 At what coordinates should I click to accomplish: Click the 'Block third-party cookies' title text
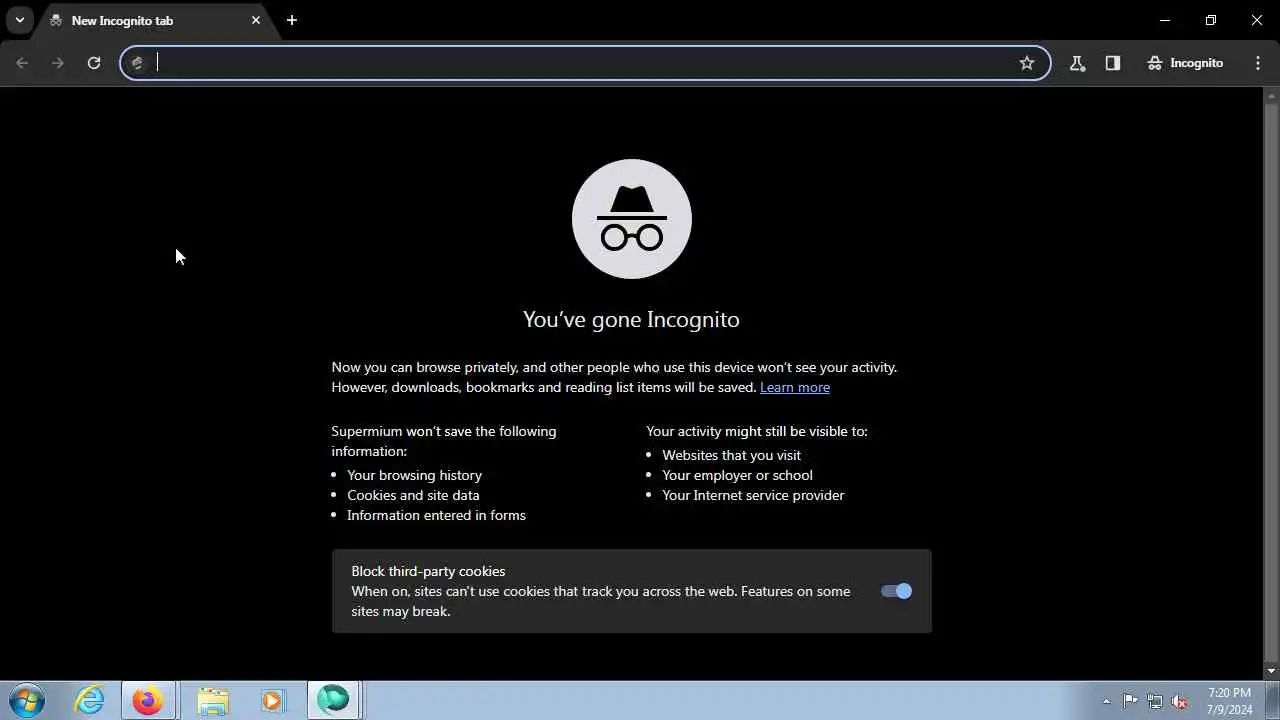(428, 571)
